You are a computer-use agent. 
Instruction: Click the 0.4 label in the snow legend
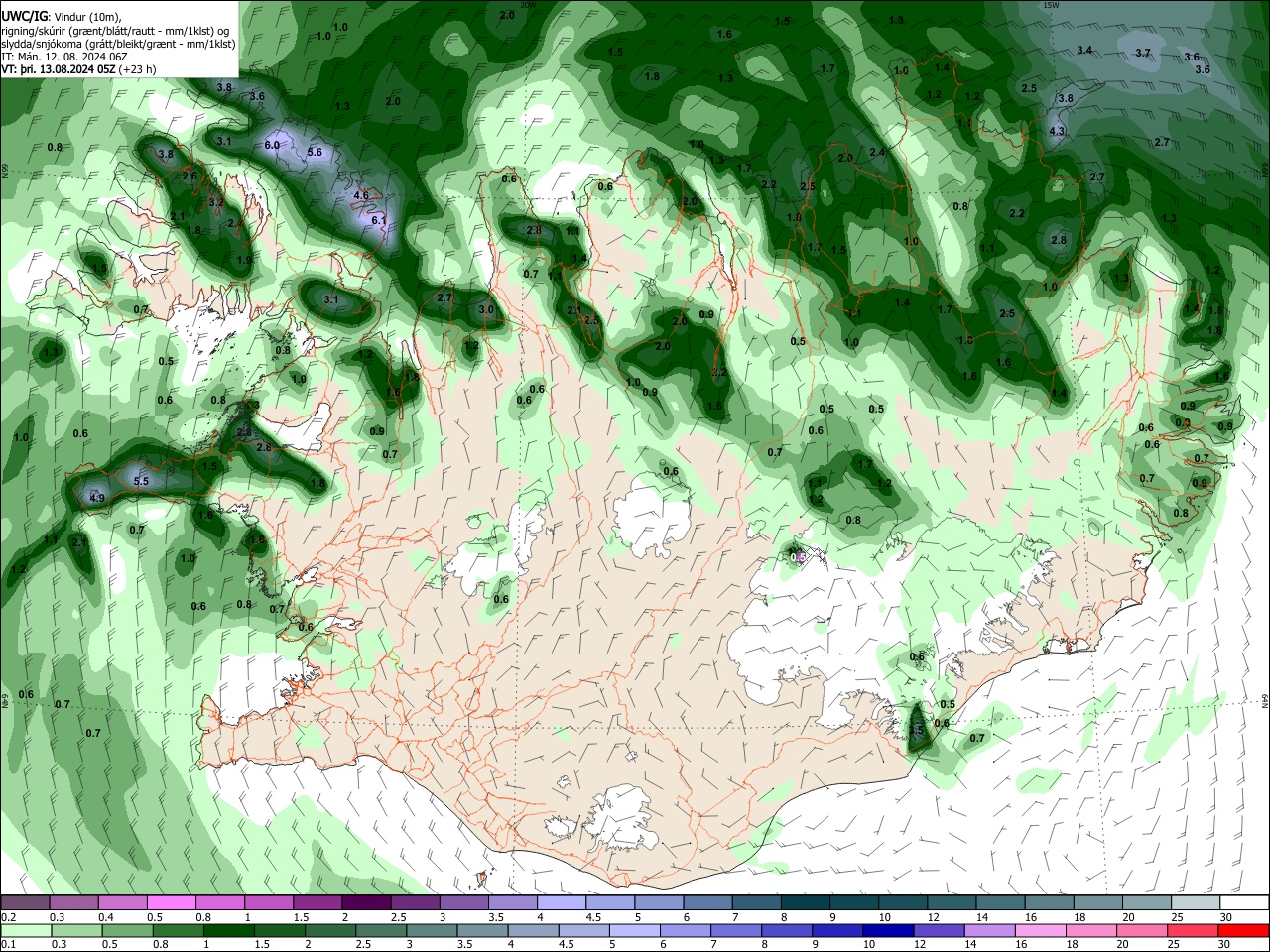(x=106, y=918)
